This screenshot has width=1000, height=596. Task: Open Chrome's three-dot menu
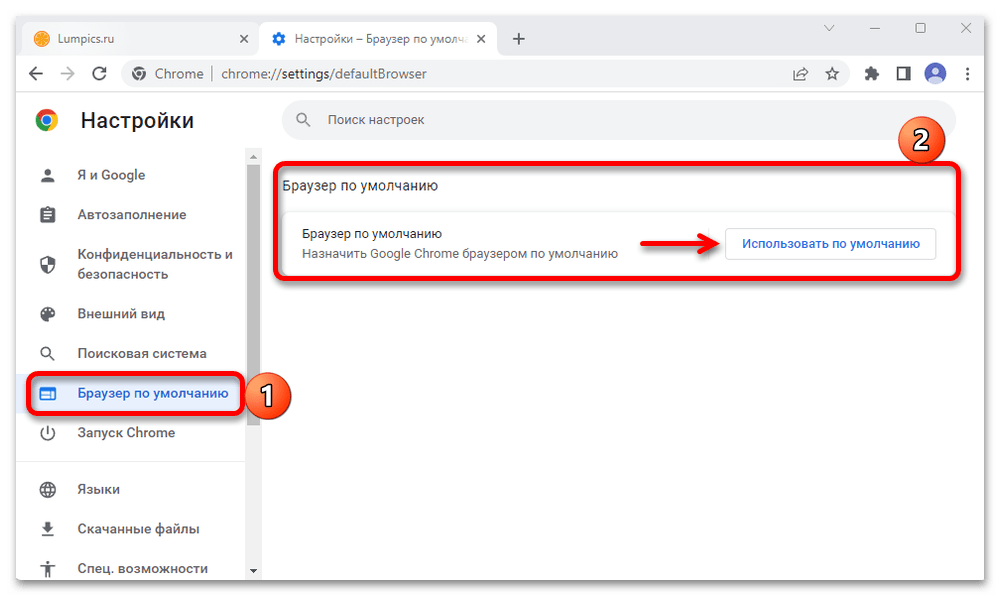click(967, 74)
